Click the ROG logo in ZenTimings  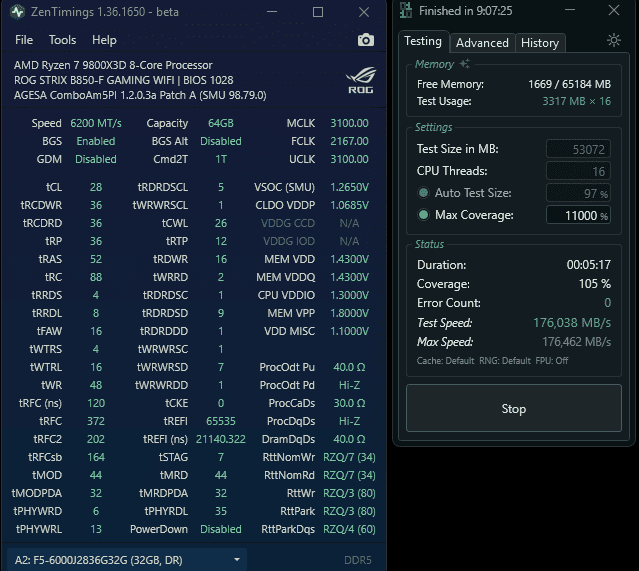(x=361, y=80)
